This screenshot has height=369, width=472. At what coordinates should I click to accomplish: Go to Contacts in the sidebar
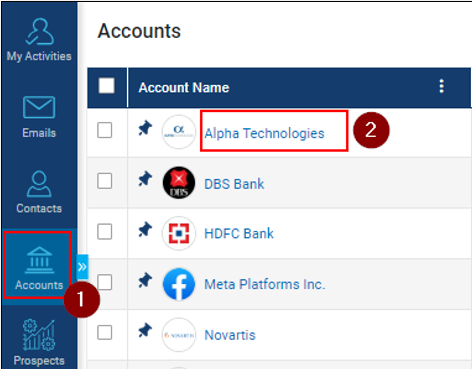[x=39, y=192]
